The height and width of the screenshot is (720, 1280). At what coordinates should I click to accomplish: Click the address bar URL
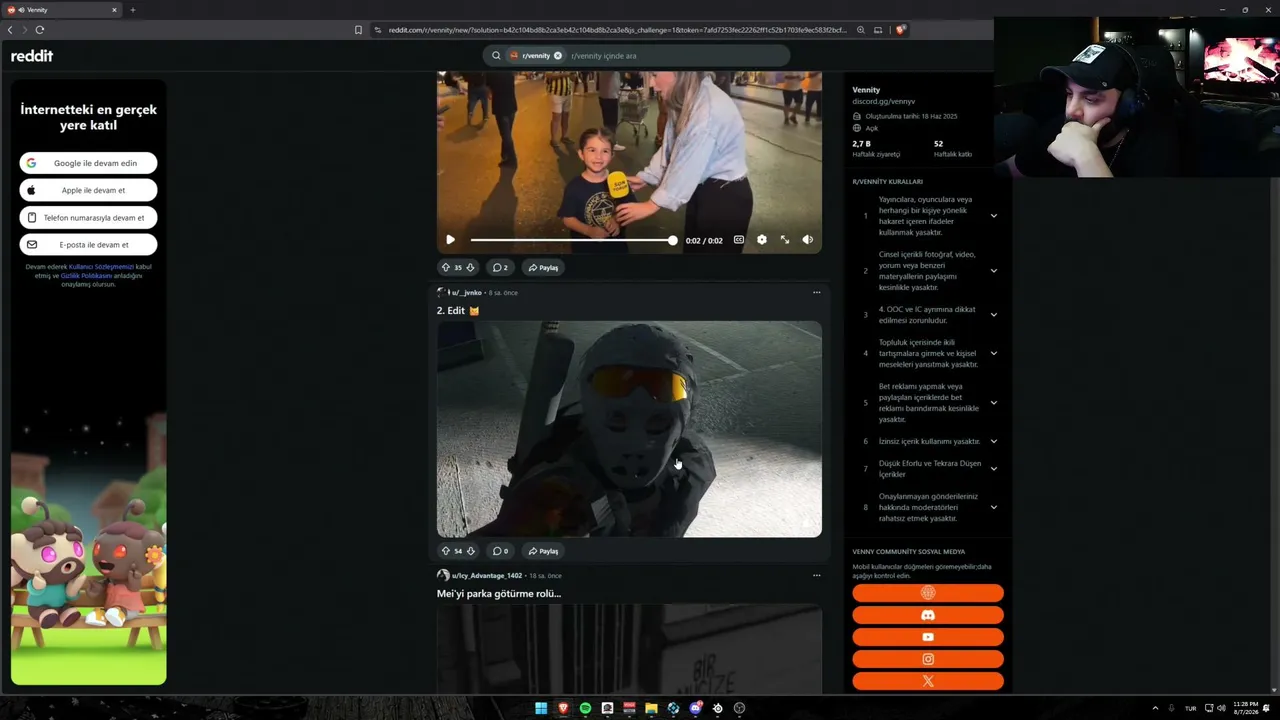pos(617,30)
